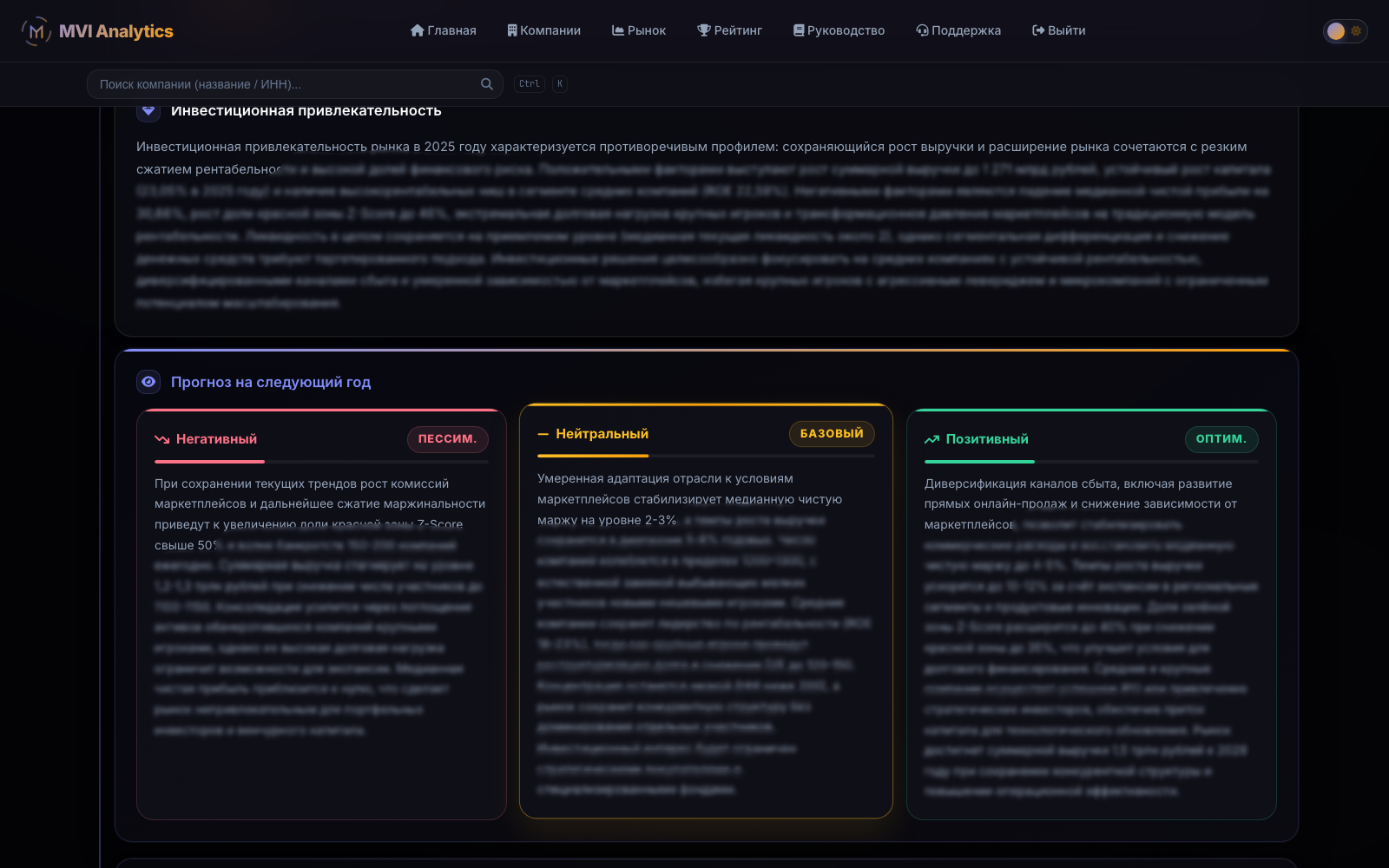Click the eye icon near Прогноз heading
Image resolution: width=1389 pixels, height=868 pixels.
pos(148,382)
